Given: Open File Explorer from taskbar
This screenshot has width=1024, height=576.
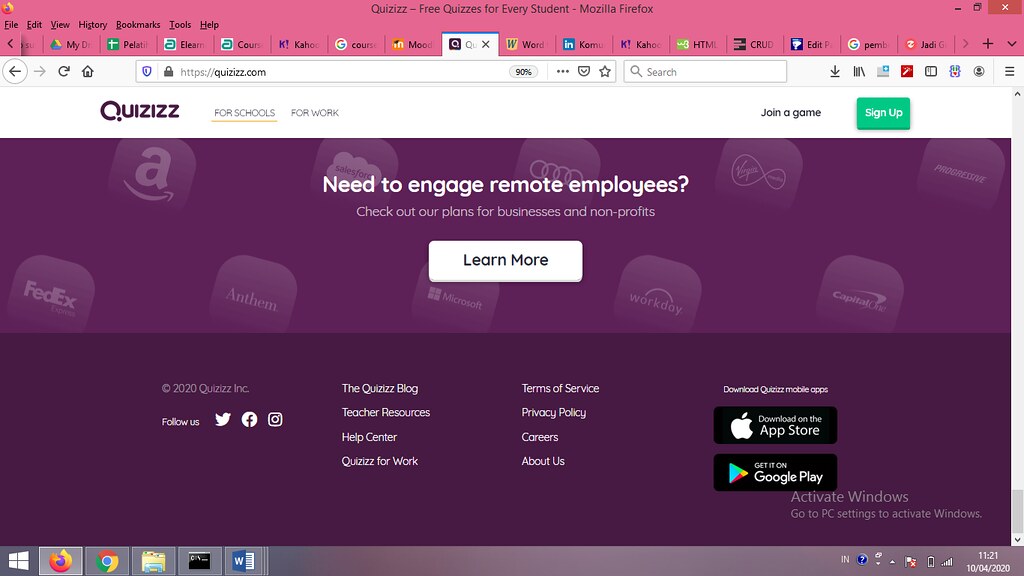Looking at the screenshot, I should point(153,561).
